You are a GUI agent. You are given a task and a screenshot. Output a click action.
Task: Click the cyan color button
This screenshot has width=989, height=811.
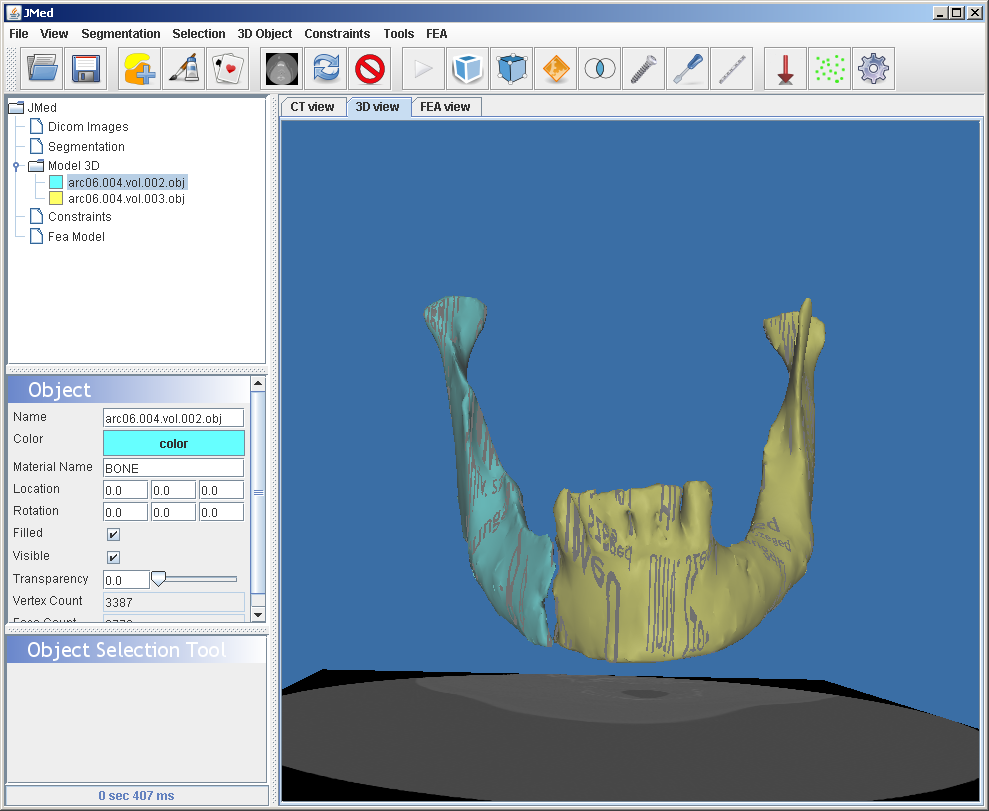174,443
